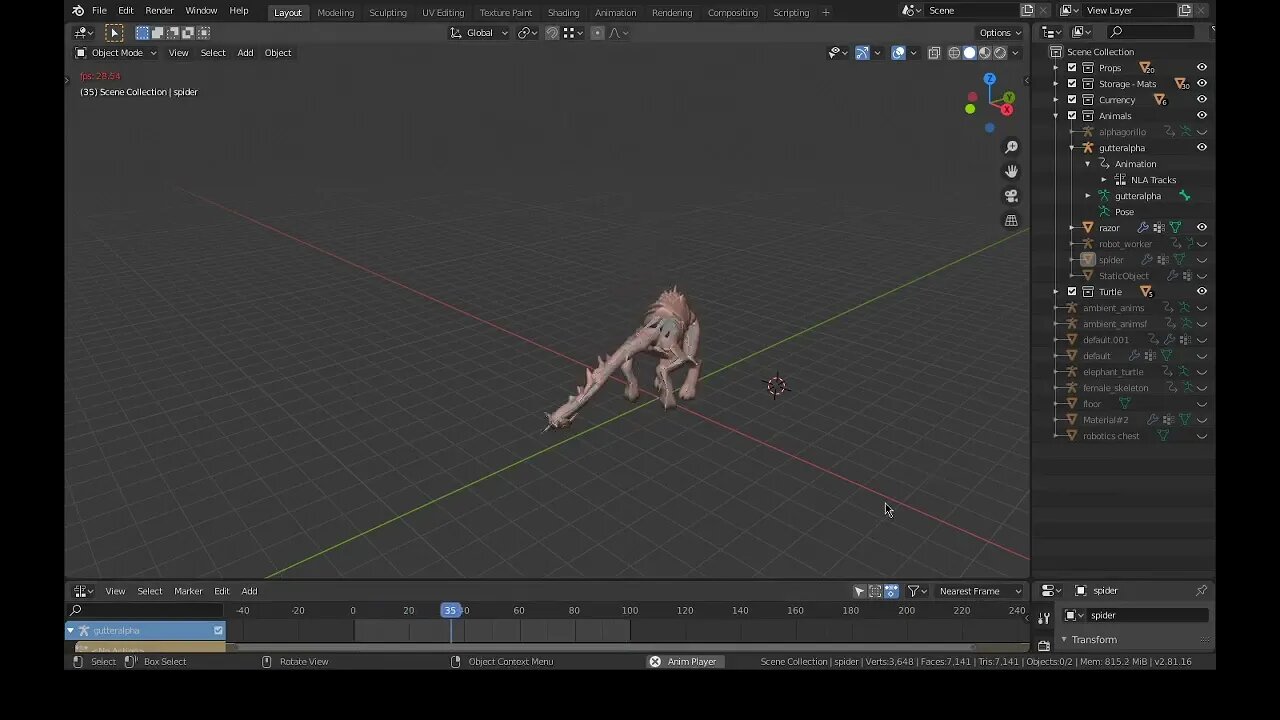Hide gutteralpha with its eye icon
Screen dimensions: 1280x720
(x=1202, y=148)
